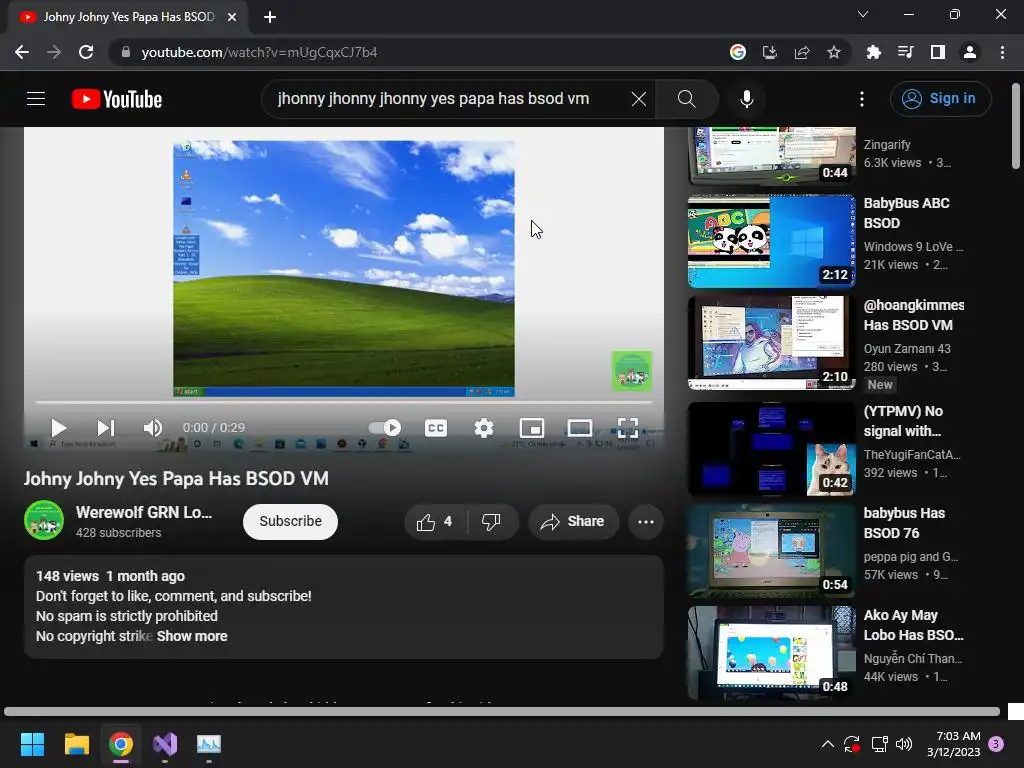Open the Chrome profile icon
This screenshot has height=768, width=1024.
coord(969,52)
